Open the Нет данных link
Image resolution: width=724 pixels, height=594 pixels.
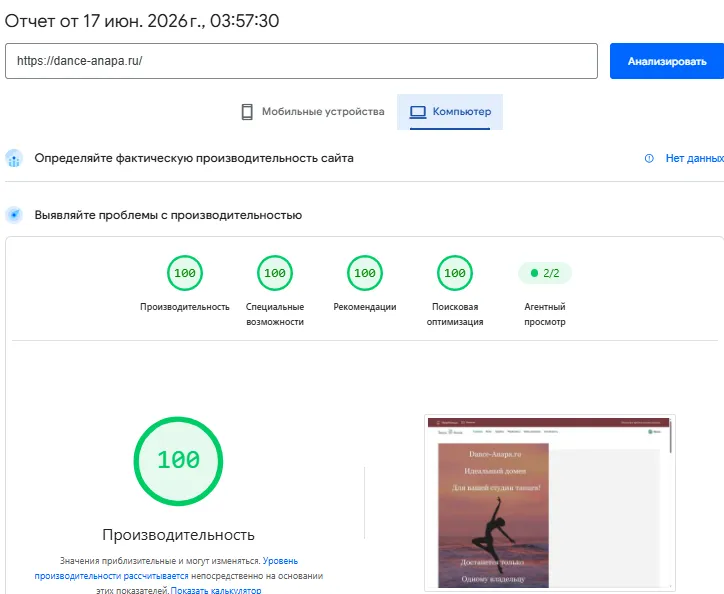[x=694, y=158]
